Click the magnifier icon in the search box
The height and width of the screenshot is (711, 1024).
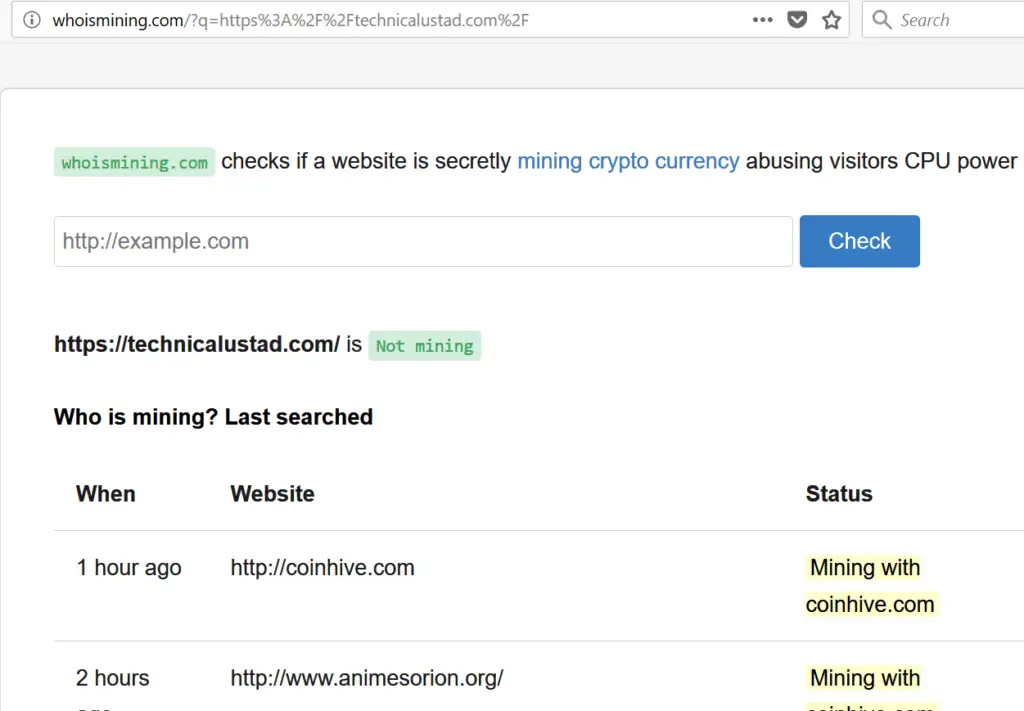(x=881, y=19)
